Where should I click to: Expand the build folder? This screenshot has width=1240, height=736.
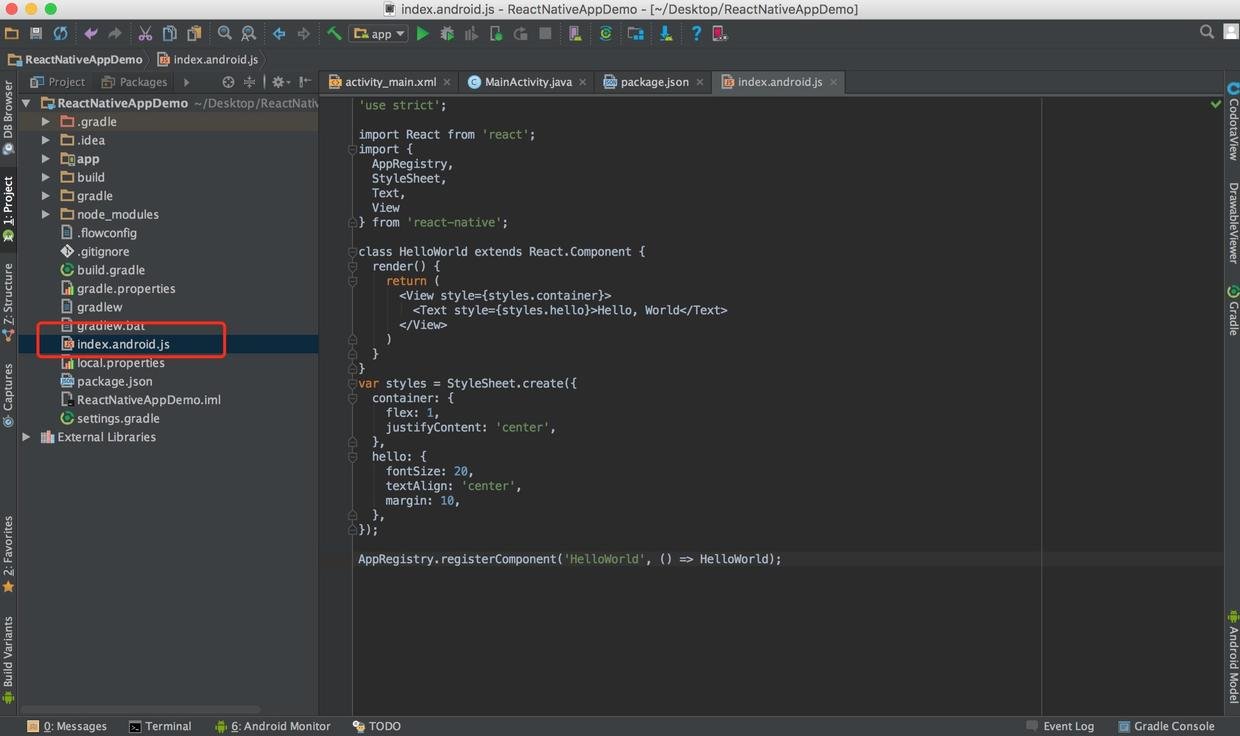point(46,177)
